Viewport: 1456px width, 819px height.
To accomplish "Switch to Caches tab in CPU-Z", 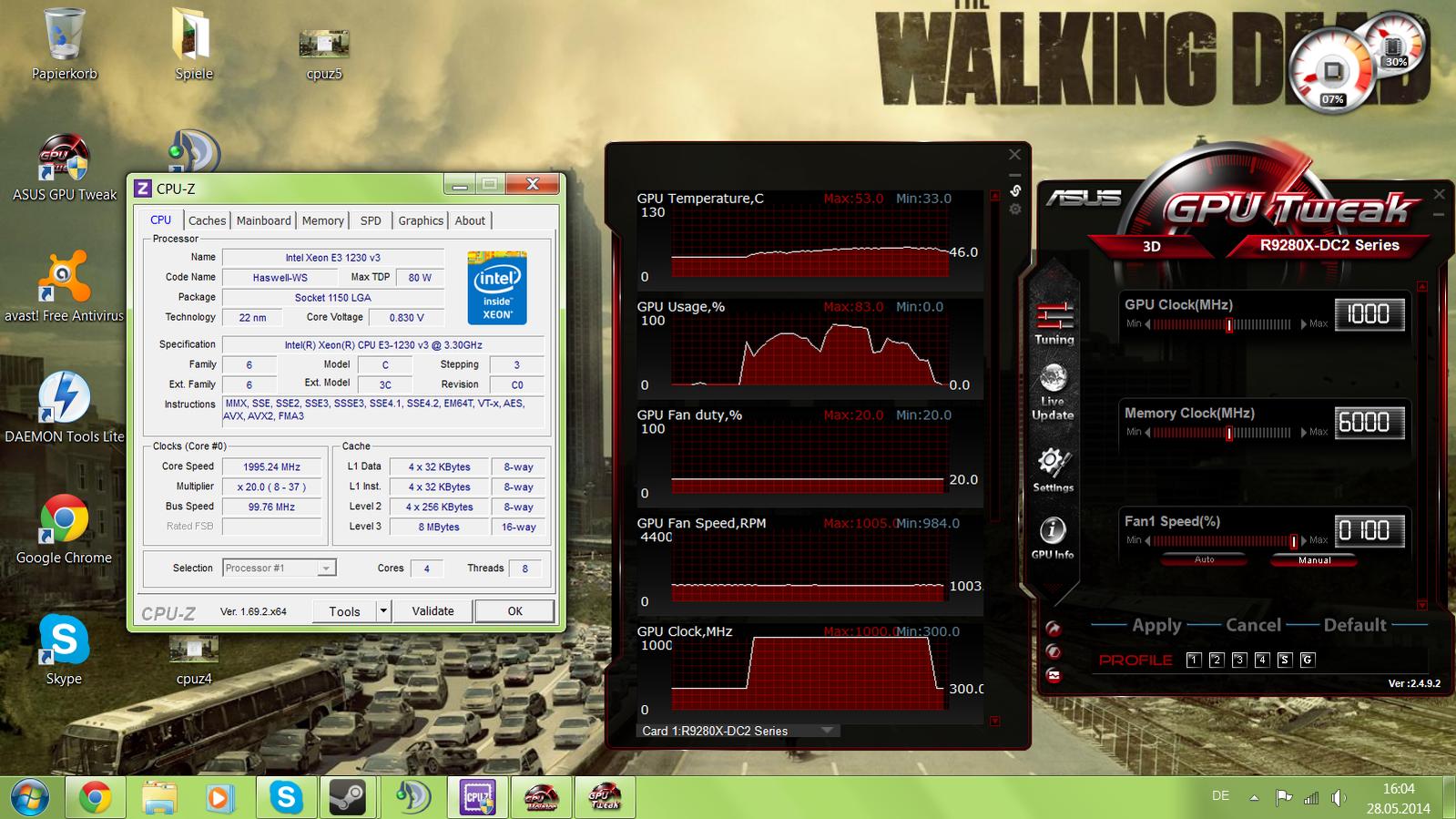I will tap(207, 220).
